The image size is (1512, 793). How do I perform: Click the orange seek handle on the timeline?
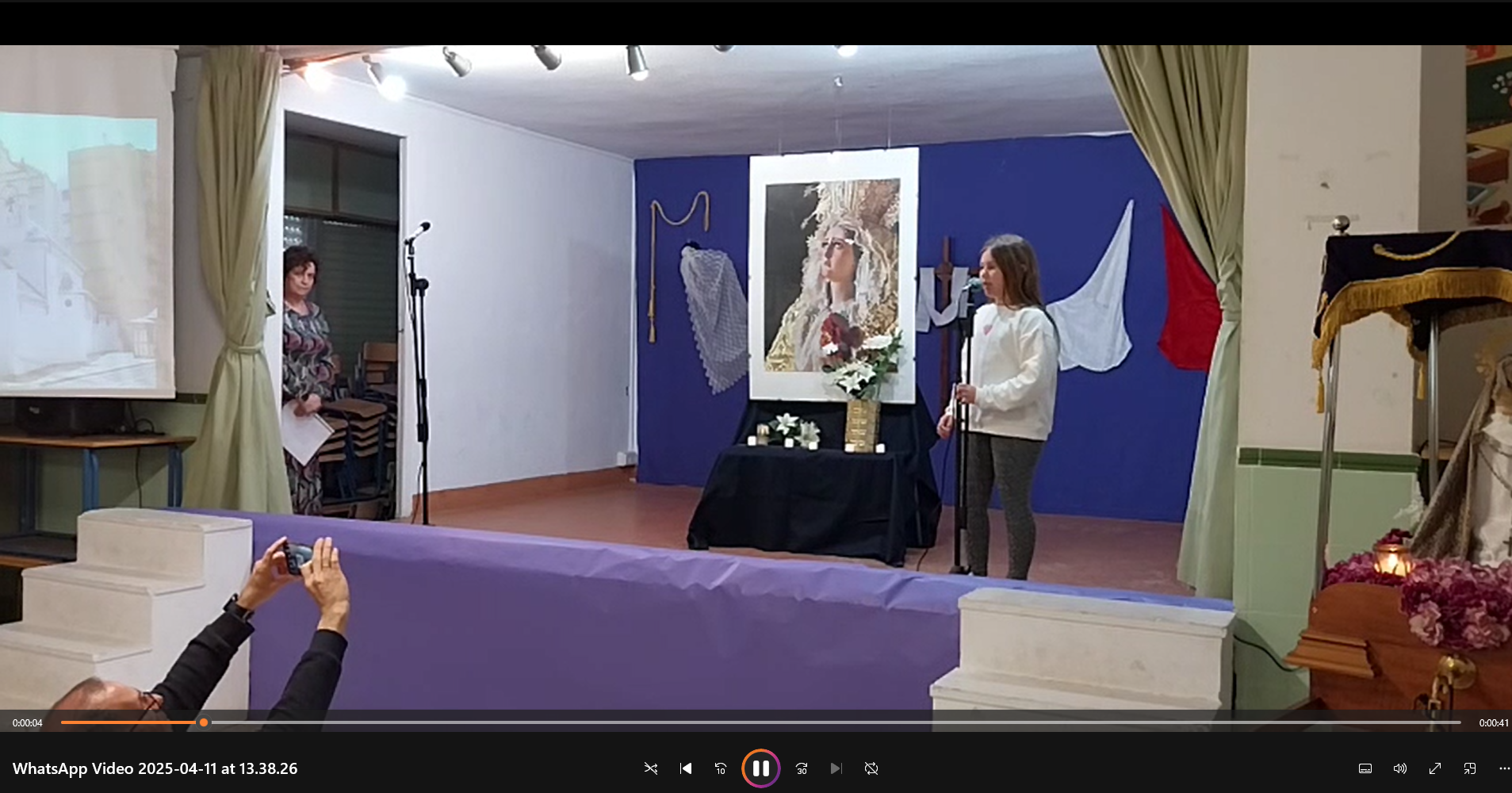tap(204, 722)
